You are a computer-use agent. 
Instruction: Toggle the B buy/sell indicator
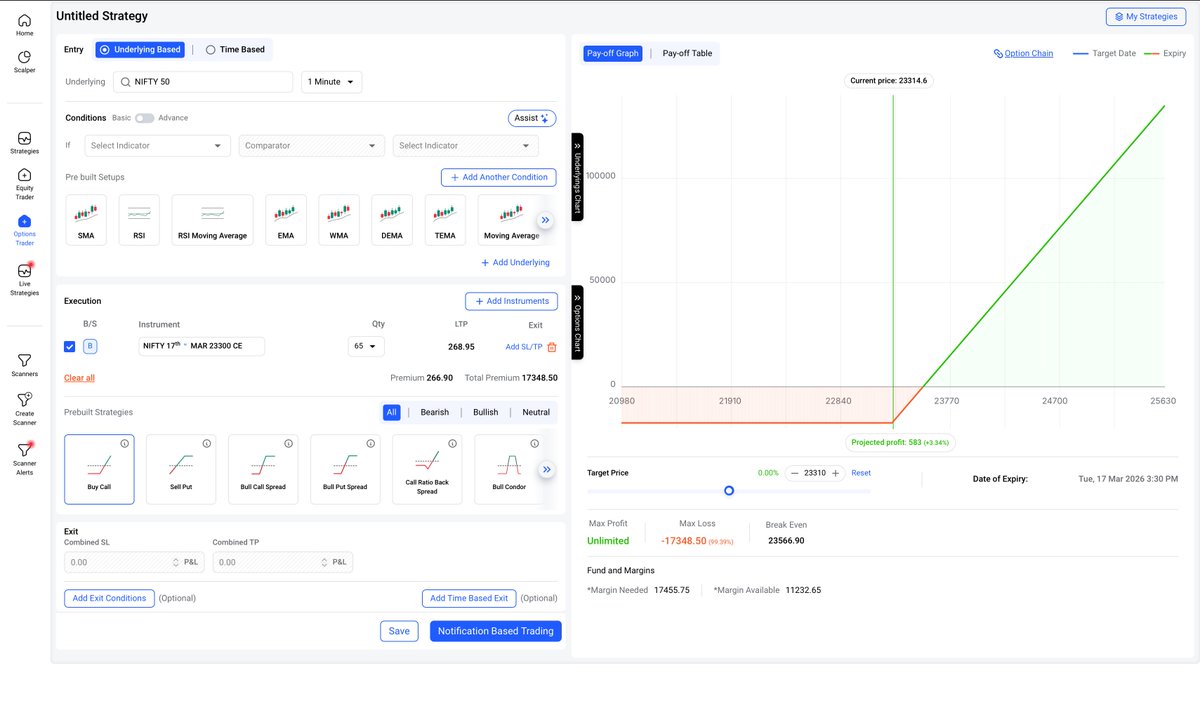(90, 347)
